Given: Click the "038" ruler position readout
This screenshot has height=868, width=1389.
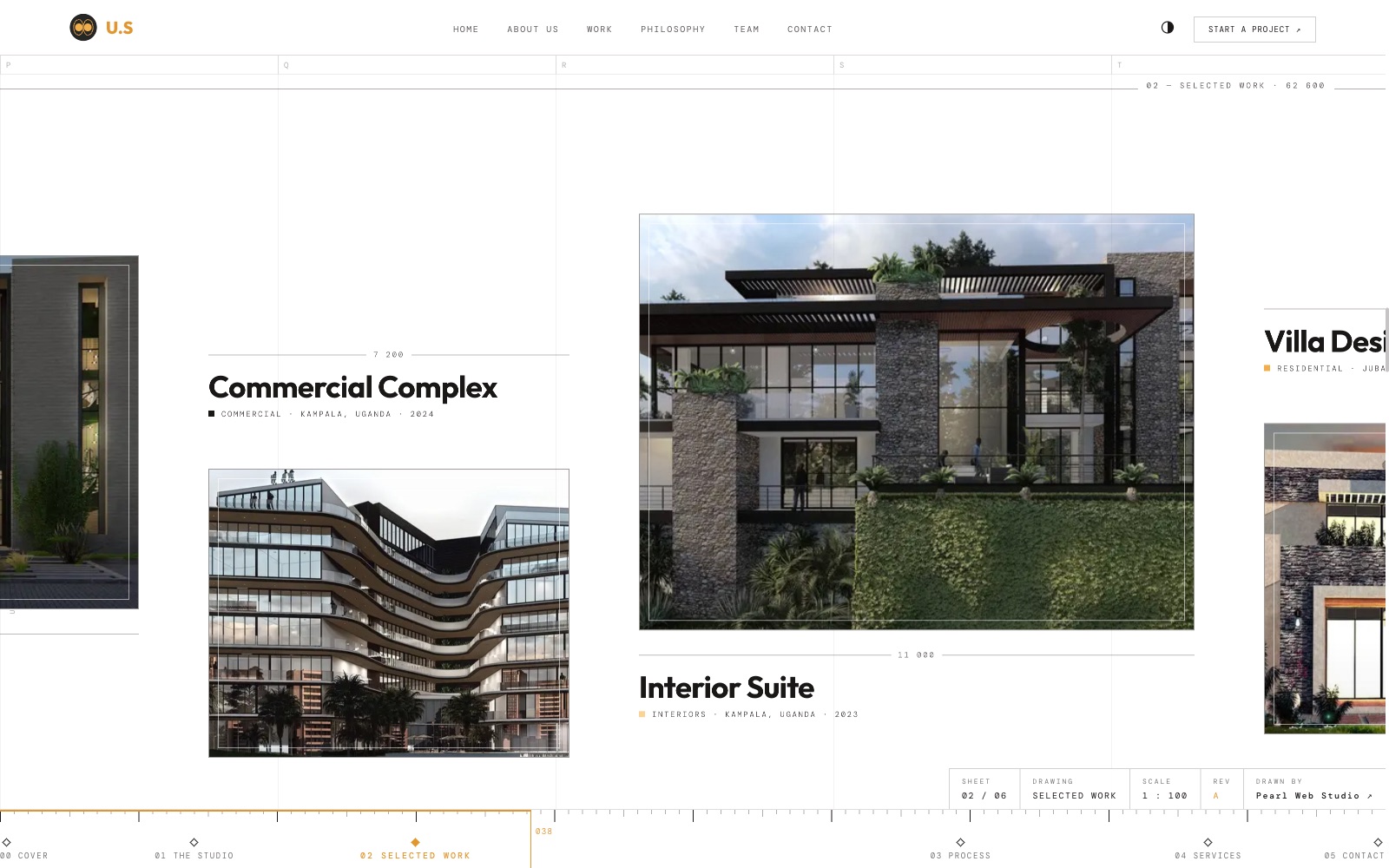Looking at the screenshot, I should [x=544, y=832].
